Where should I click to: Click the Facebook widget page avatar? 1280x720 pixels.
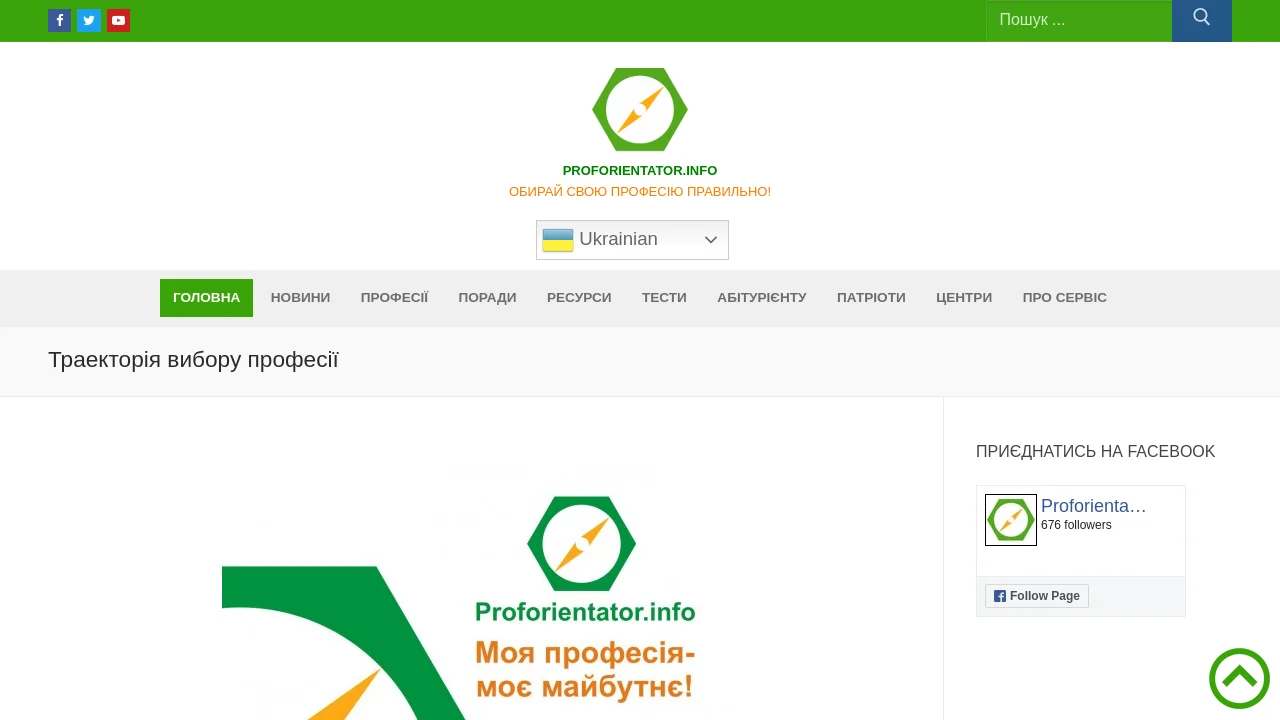(1010, 520)
